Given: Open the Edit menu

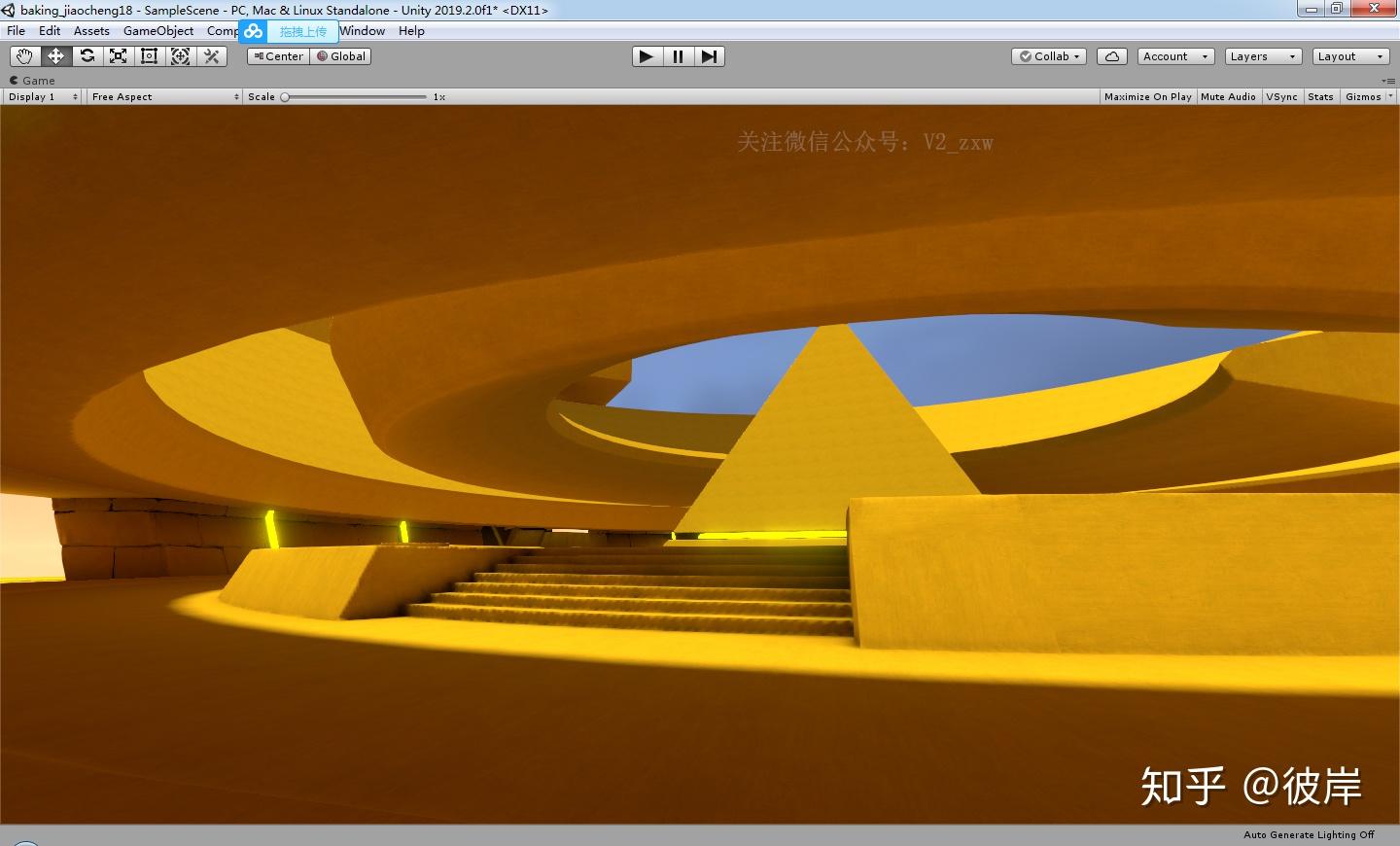Looking at the screenshot, I should tap(50, 31).
